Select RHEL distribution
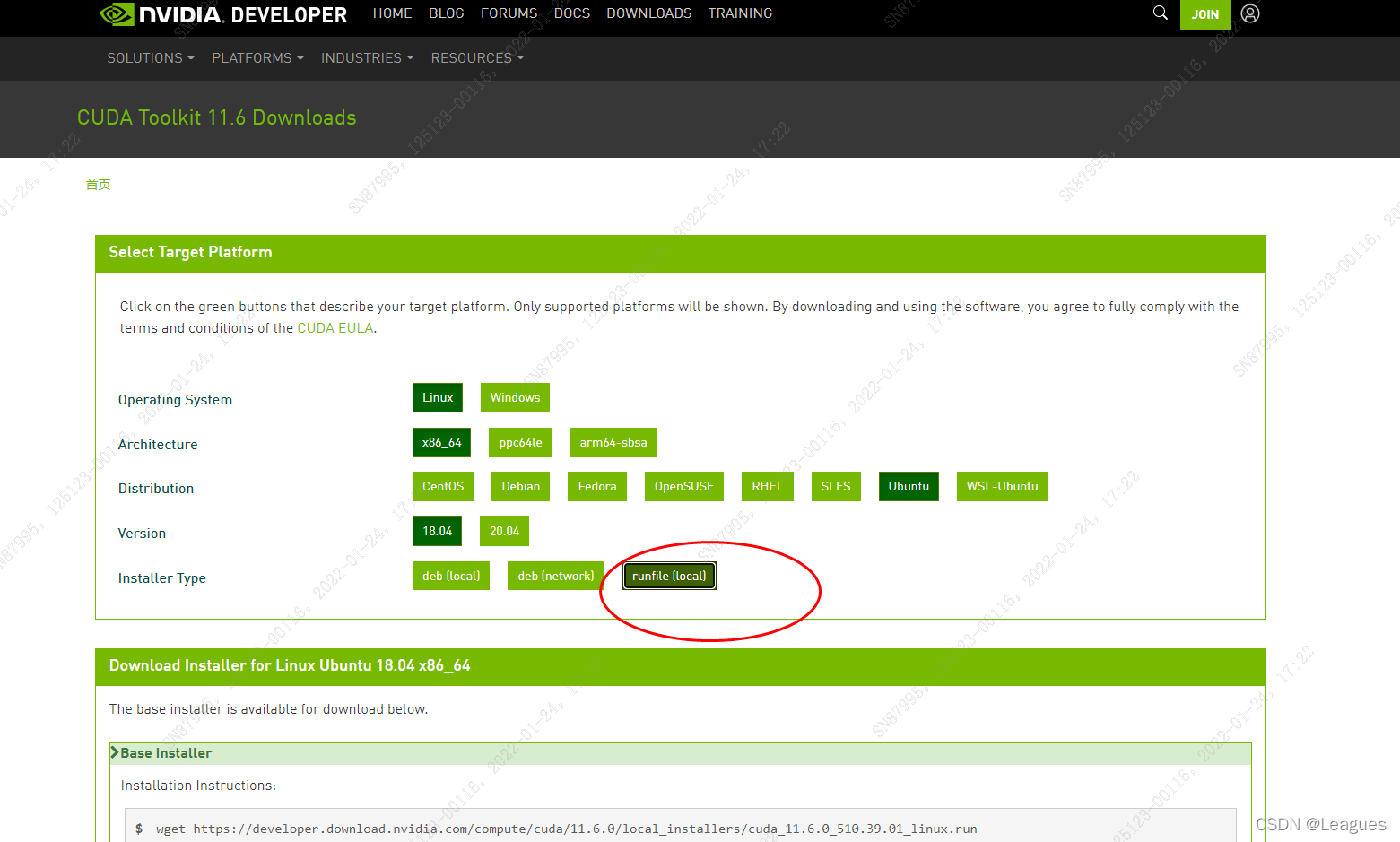1400x842 pixels. 768,486
